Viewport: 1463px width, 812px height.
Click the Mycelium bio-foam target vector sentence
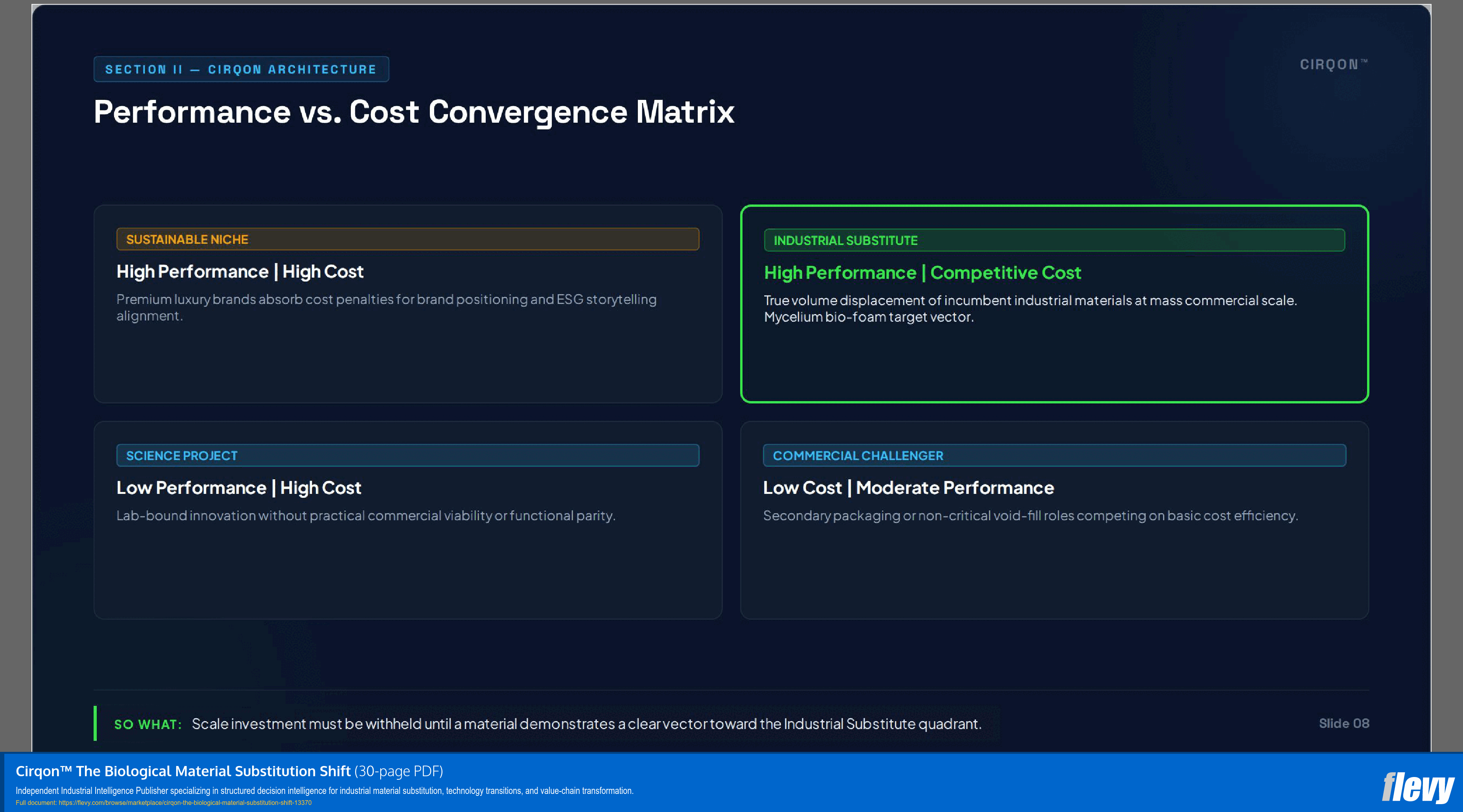coord(868,317)
